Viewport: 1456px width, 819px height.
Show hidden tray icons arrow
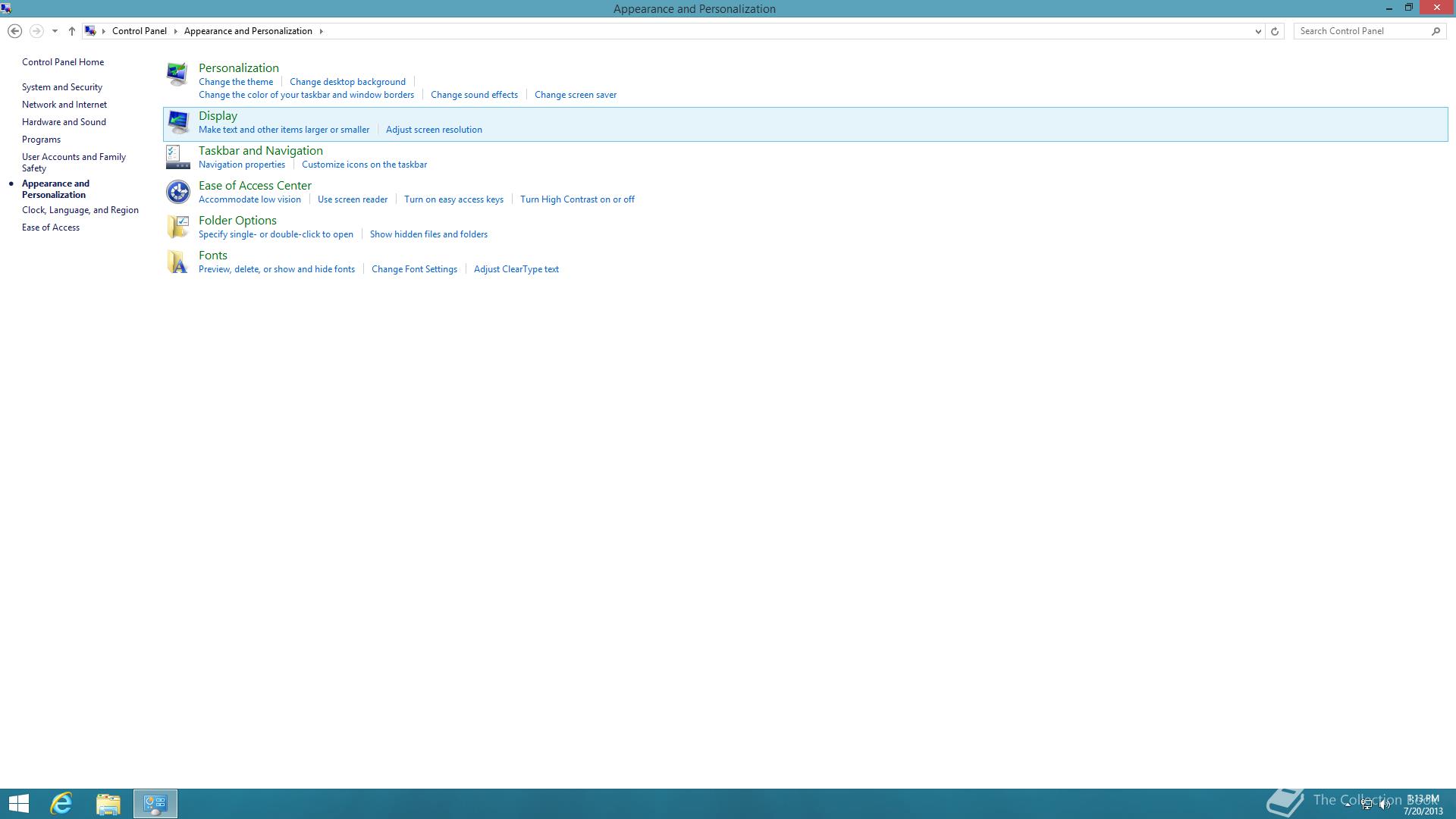pyautogui.click(x=1348, y=805)
